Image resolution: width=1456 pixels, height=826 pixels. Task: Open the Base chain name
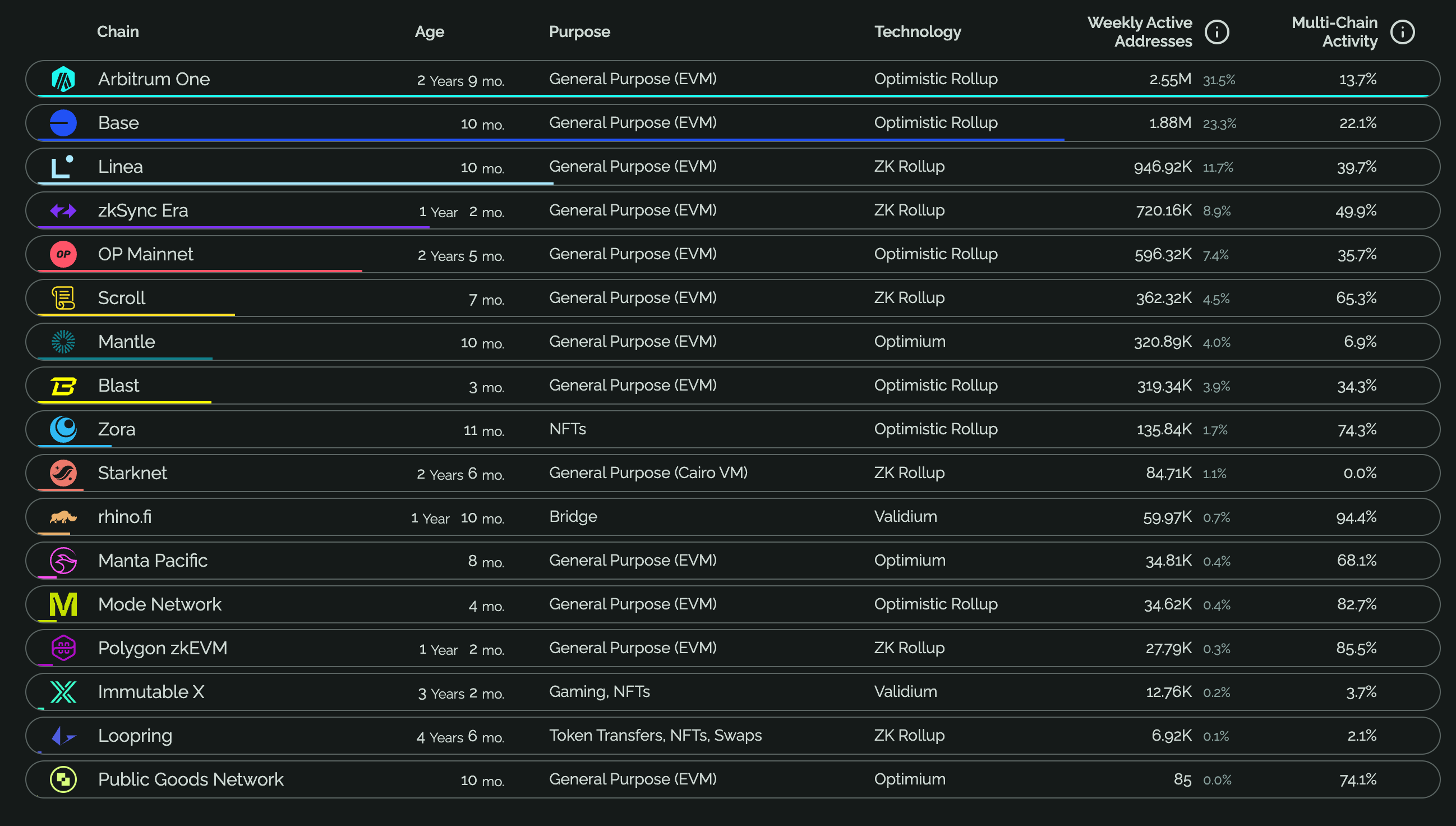(x=118, y=122)
